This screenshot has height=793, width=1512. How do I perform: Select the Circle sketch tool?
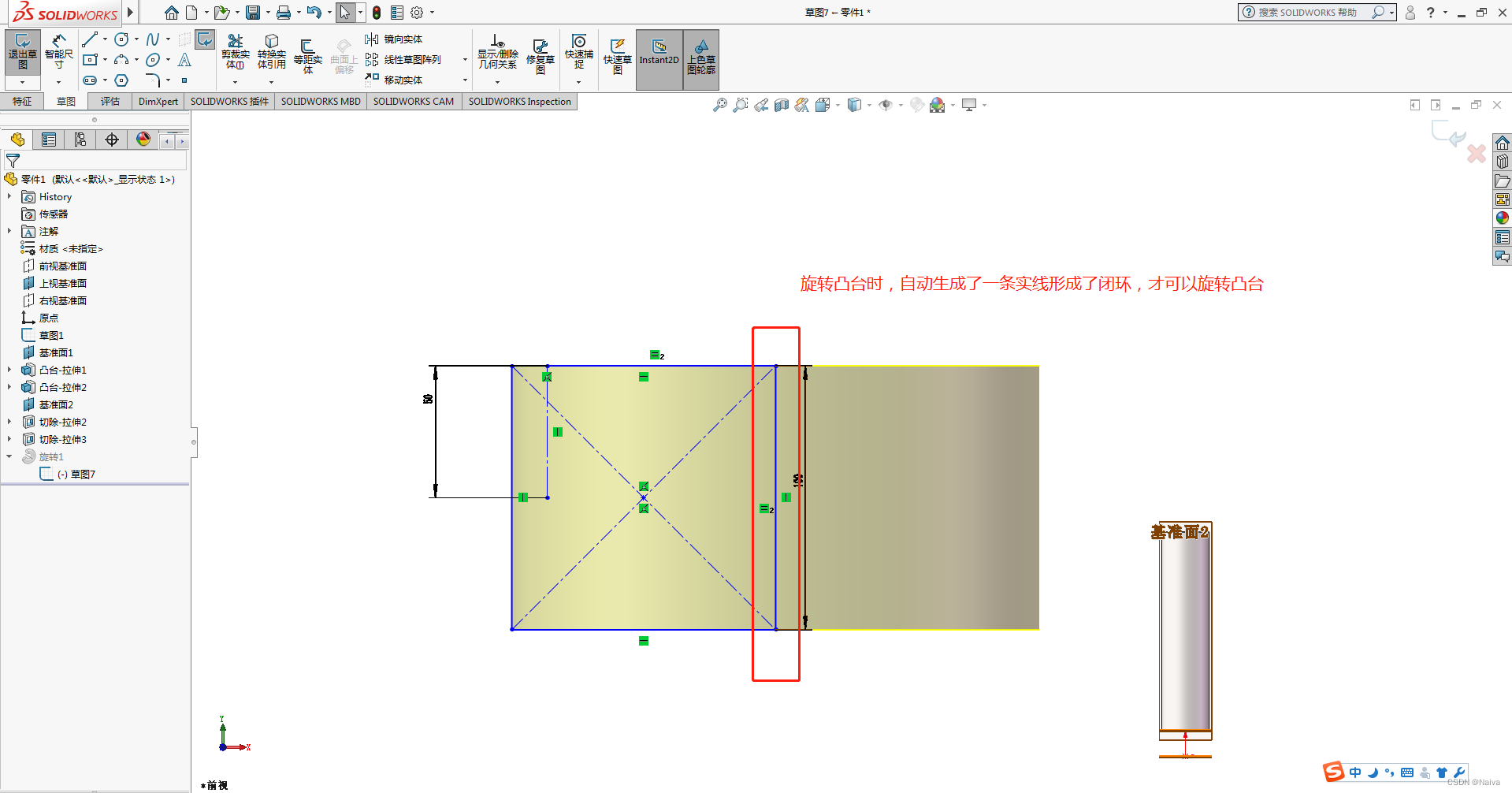tap(121, 39)
